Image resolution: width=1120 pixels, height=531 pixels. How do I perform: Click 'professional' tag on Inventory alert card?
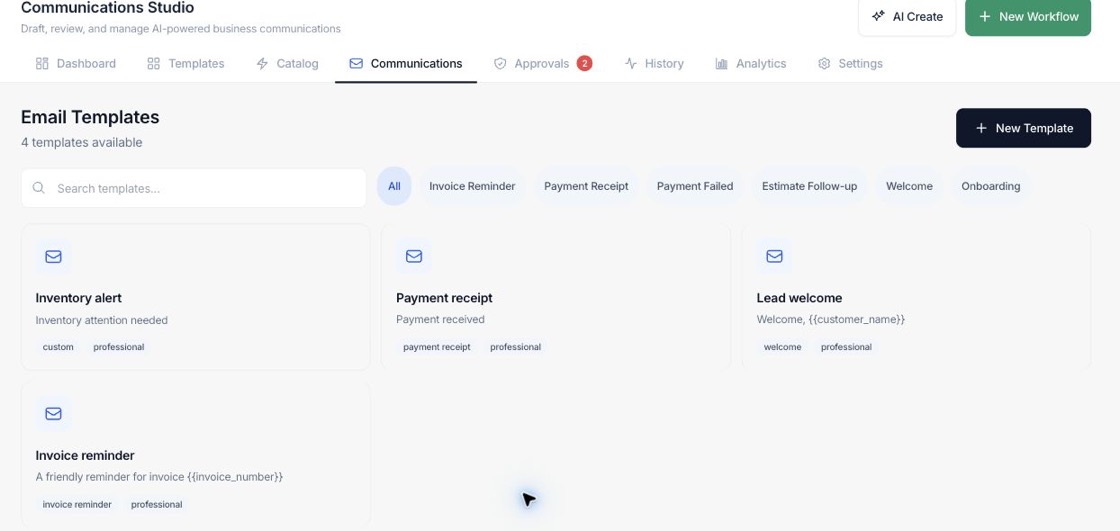point(119,347)
